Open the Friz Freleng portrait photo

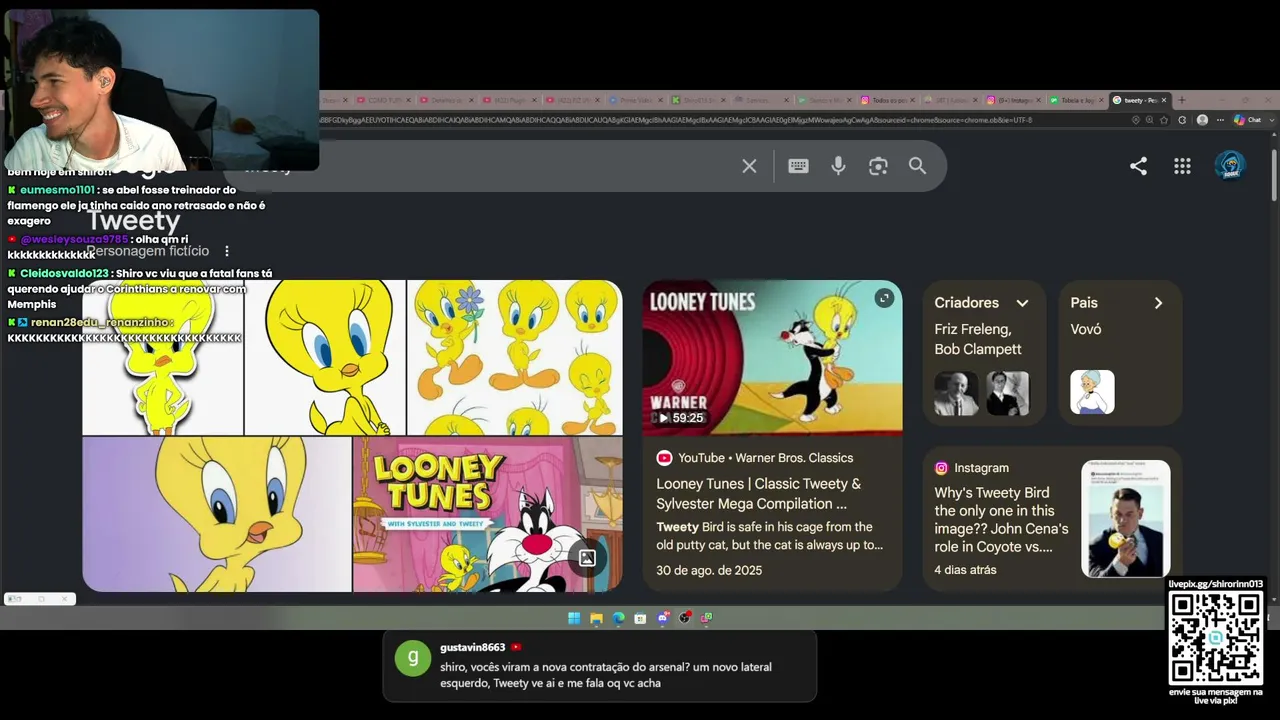tap(956, 393)
